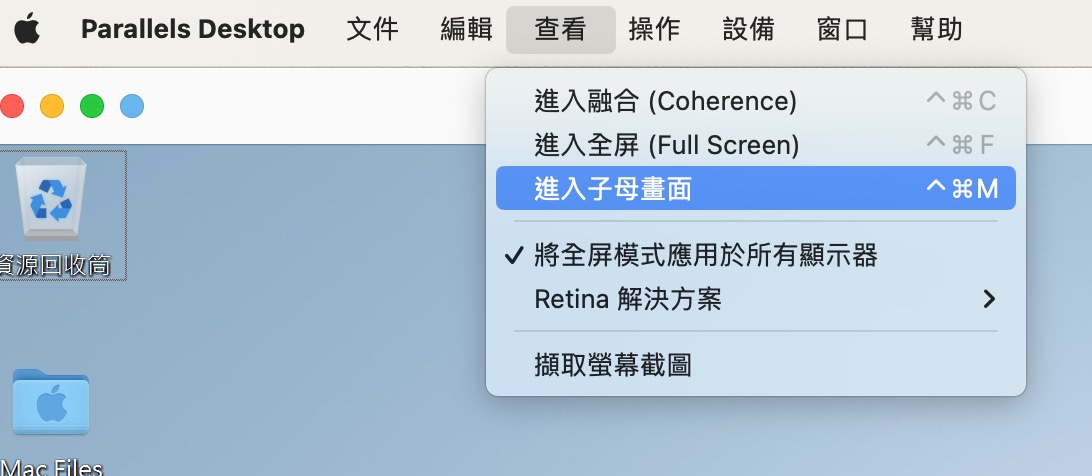Click the blue Coherence window button
This screenshot has width=1092, height=476.
[132, 106]
